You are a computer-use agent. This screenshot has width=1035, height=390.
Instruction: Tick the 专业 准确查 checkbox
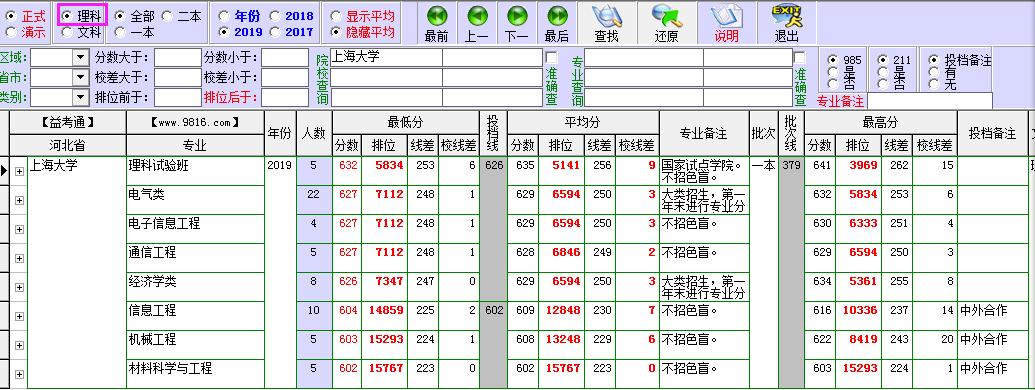coord(799,57)
